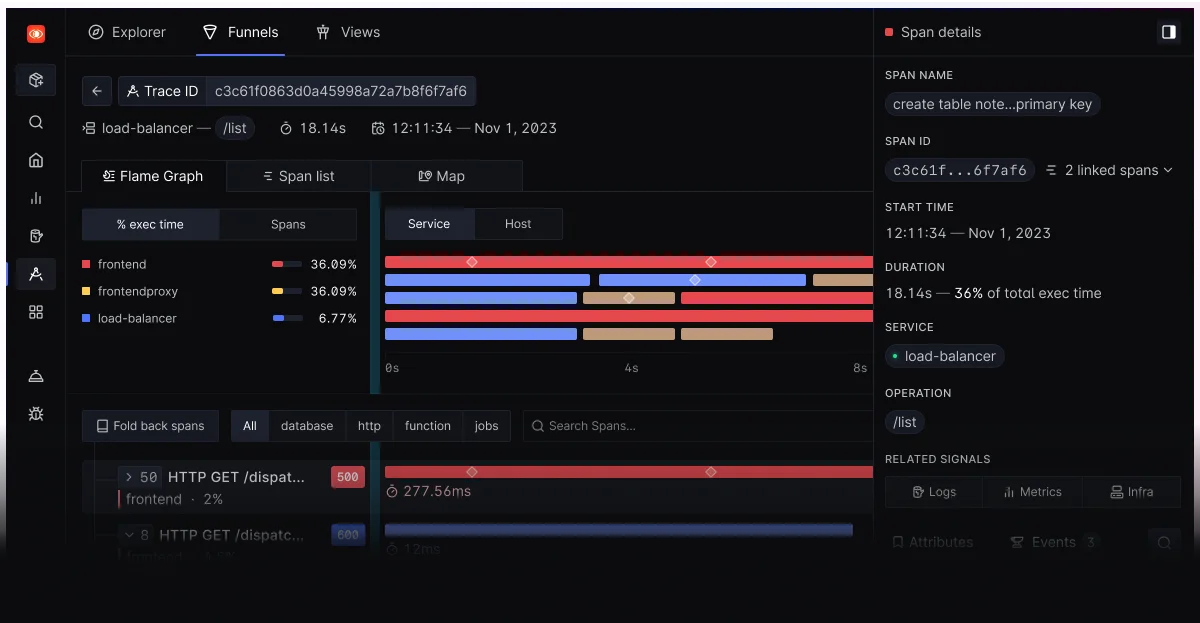Screen dimensions: 1200x623
Task: Click the Search Spans input field
Action: (698, 426)
